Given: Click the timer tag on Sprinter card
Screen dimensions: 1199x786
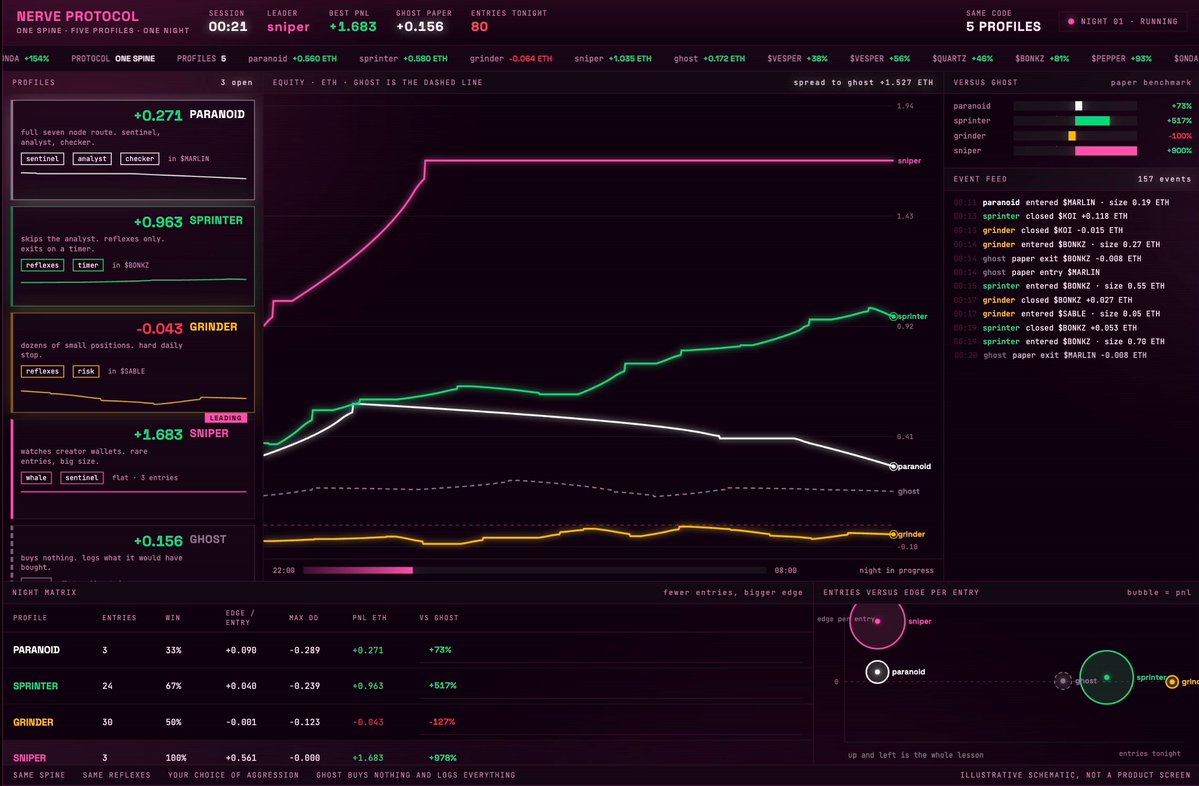Looking at the screenshot, I should 88,265.
